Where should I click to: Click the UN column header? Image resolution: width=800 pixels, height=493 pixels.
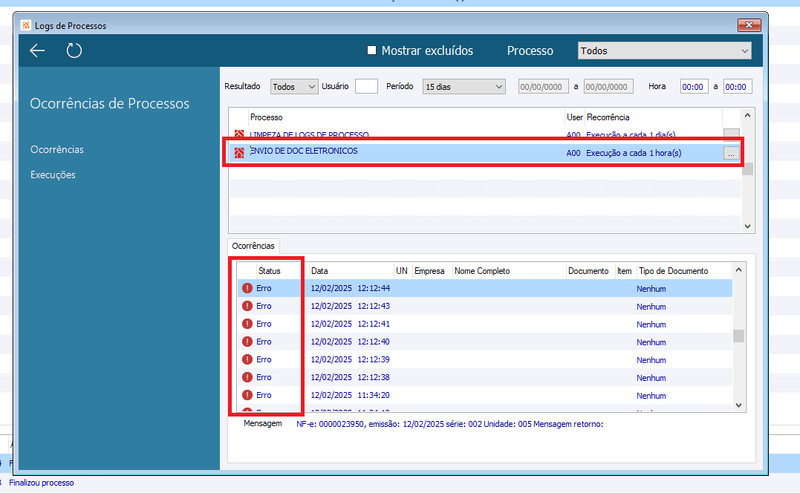click(x=403, y=271)
